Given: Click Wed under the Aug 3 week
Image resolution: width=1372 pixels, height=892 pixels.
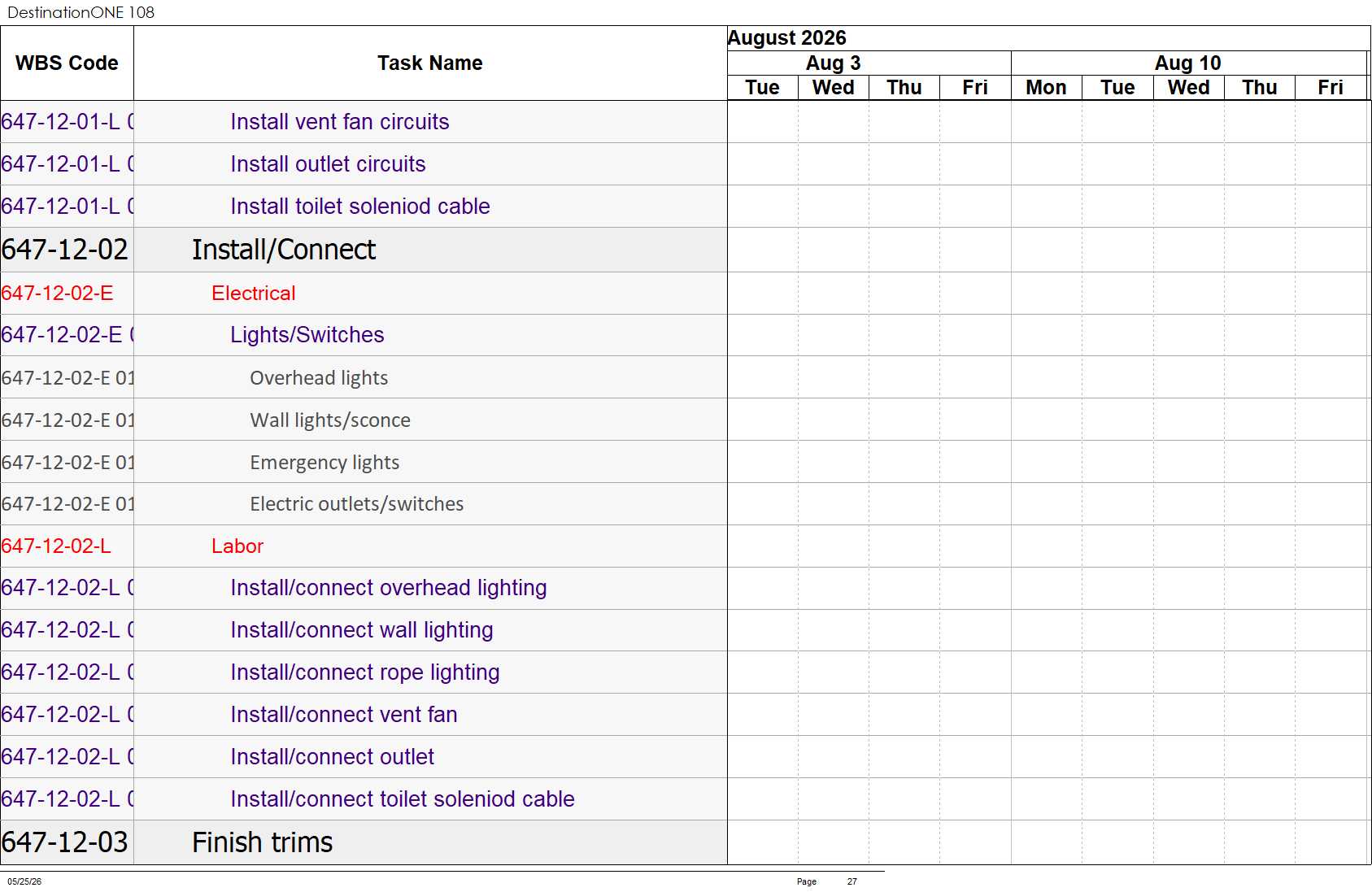Looking at the screenshot, I should (x=833, y=87).
